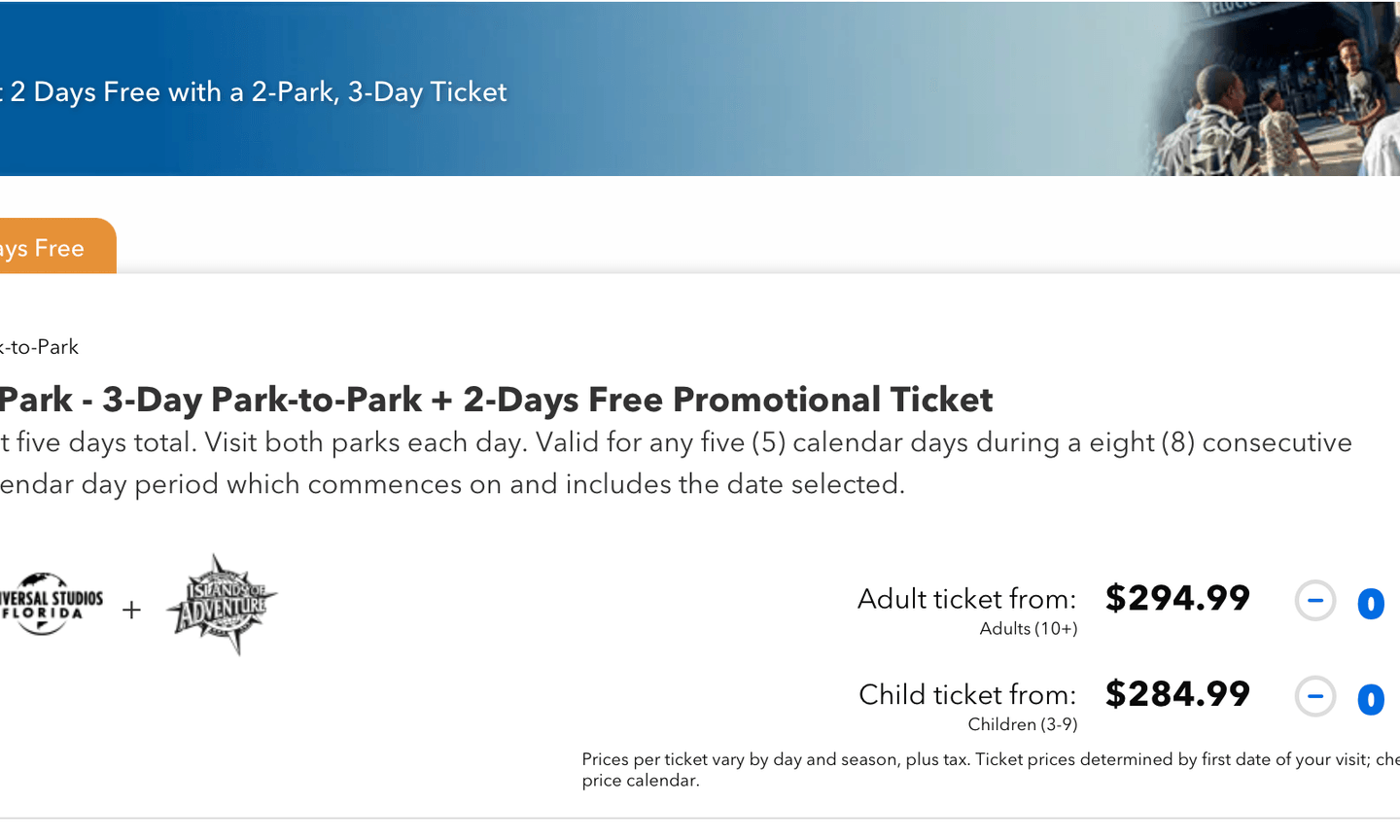This screenshot has width=1400, height=840.
Task: Click the $284.99 child ticket price
Action: 1177,694
